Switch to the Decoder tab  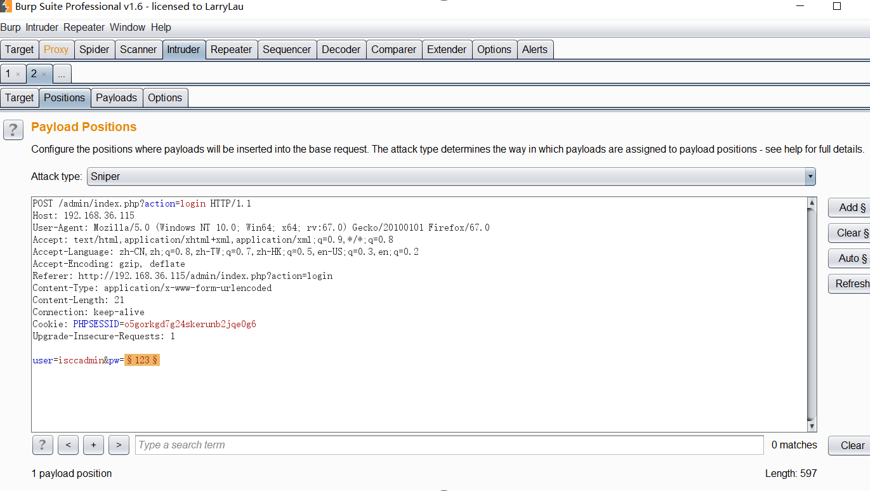pos(341,49)
